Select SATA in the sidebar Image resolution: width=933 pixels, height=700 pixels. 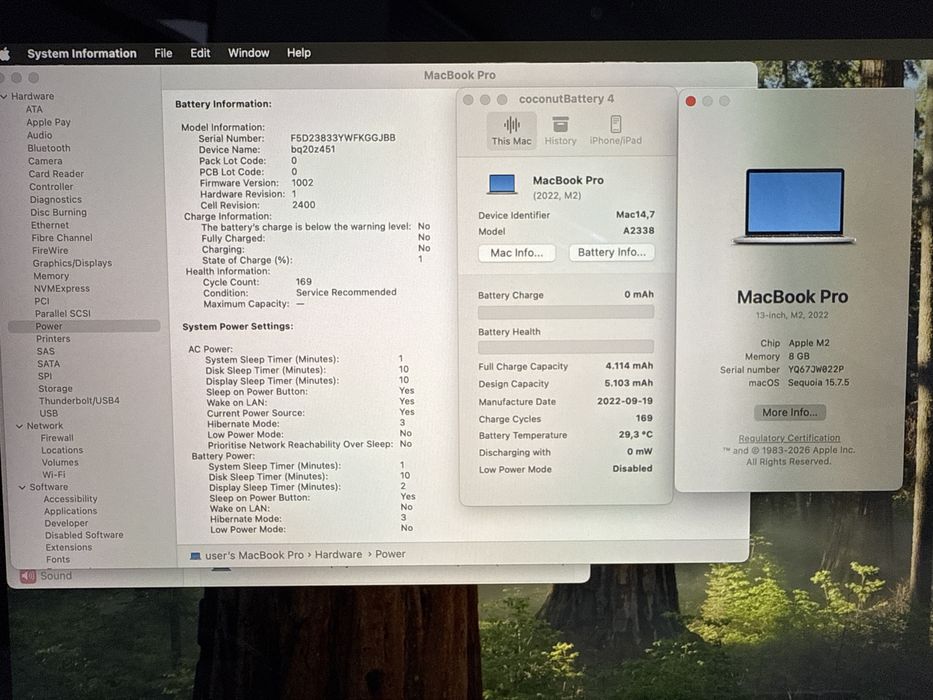[48, 364]
